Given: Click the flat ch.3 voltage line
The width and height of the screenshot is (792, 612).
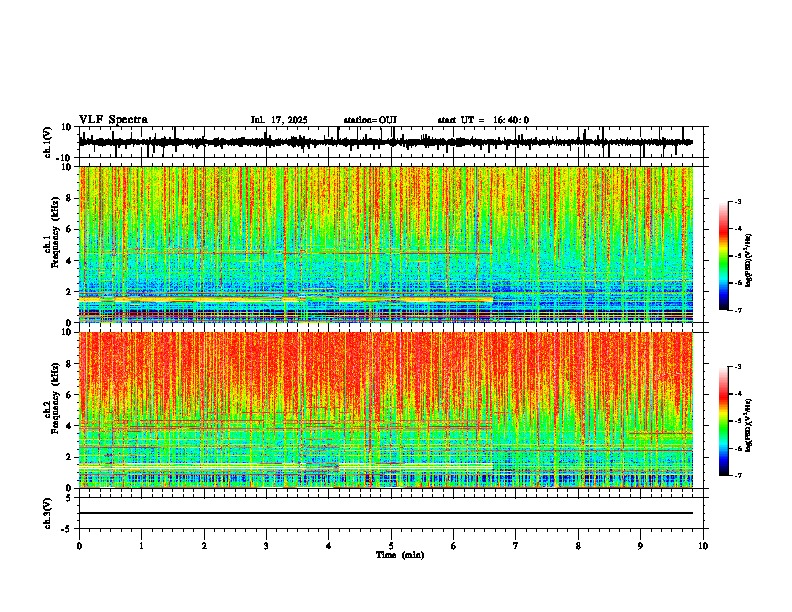Looking at the screenshot, I should (386, 513).
